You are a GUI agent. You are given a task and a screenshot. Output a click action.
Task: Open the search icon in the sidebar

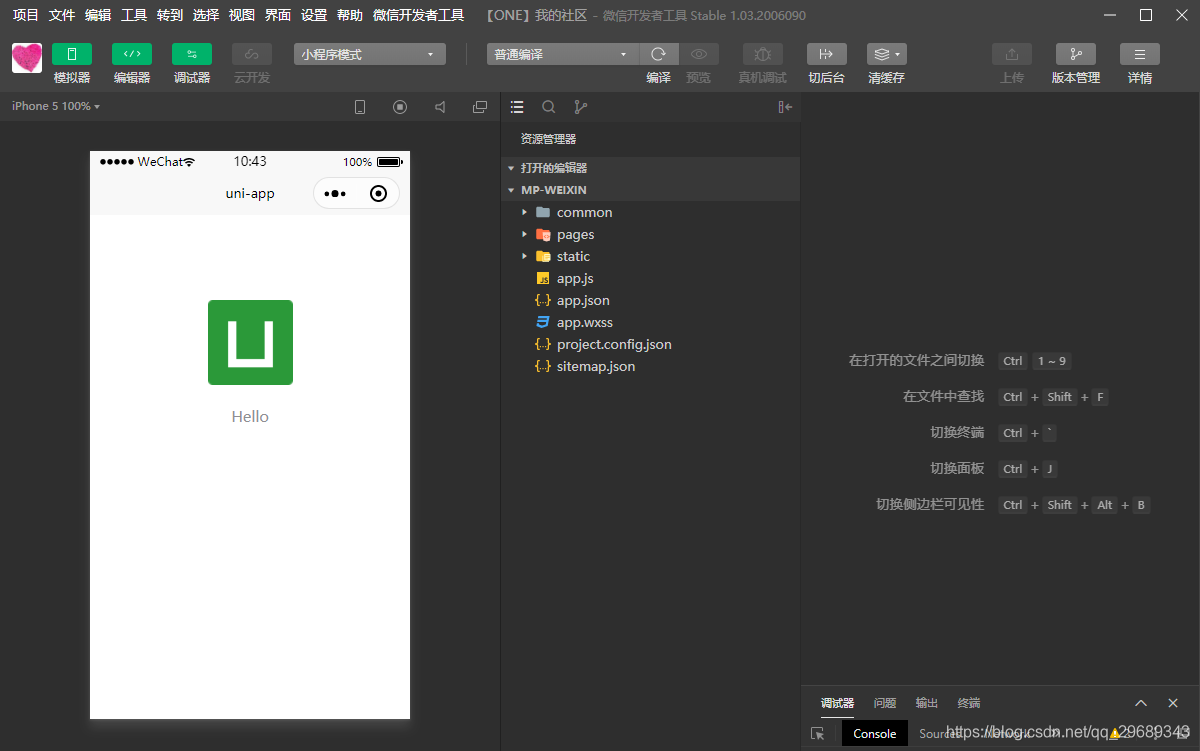(549, 107)
